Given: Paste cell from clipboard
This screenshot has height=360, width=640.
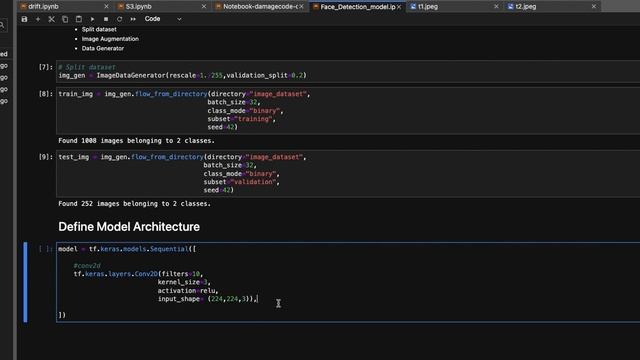Looking at the screenshot, I should tap(79, 19).
